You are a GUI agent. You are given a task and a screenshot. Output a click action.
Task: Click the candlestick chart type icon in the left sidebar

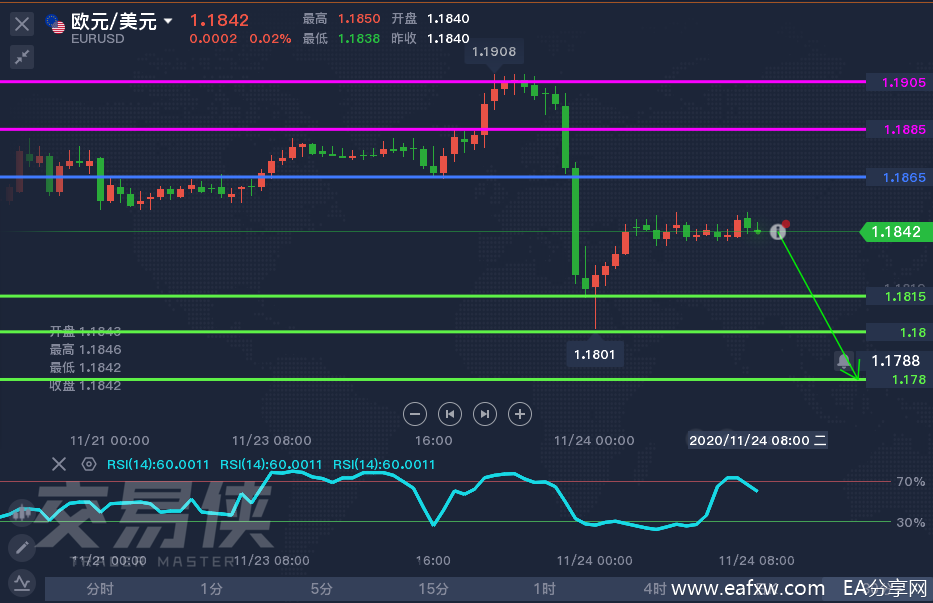21,514
